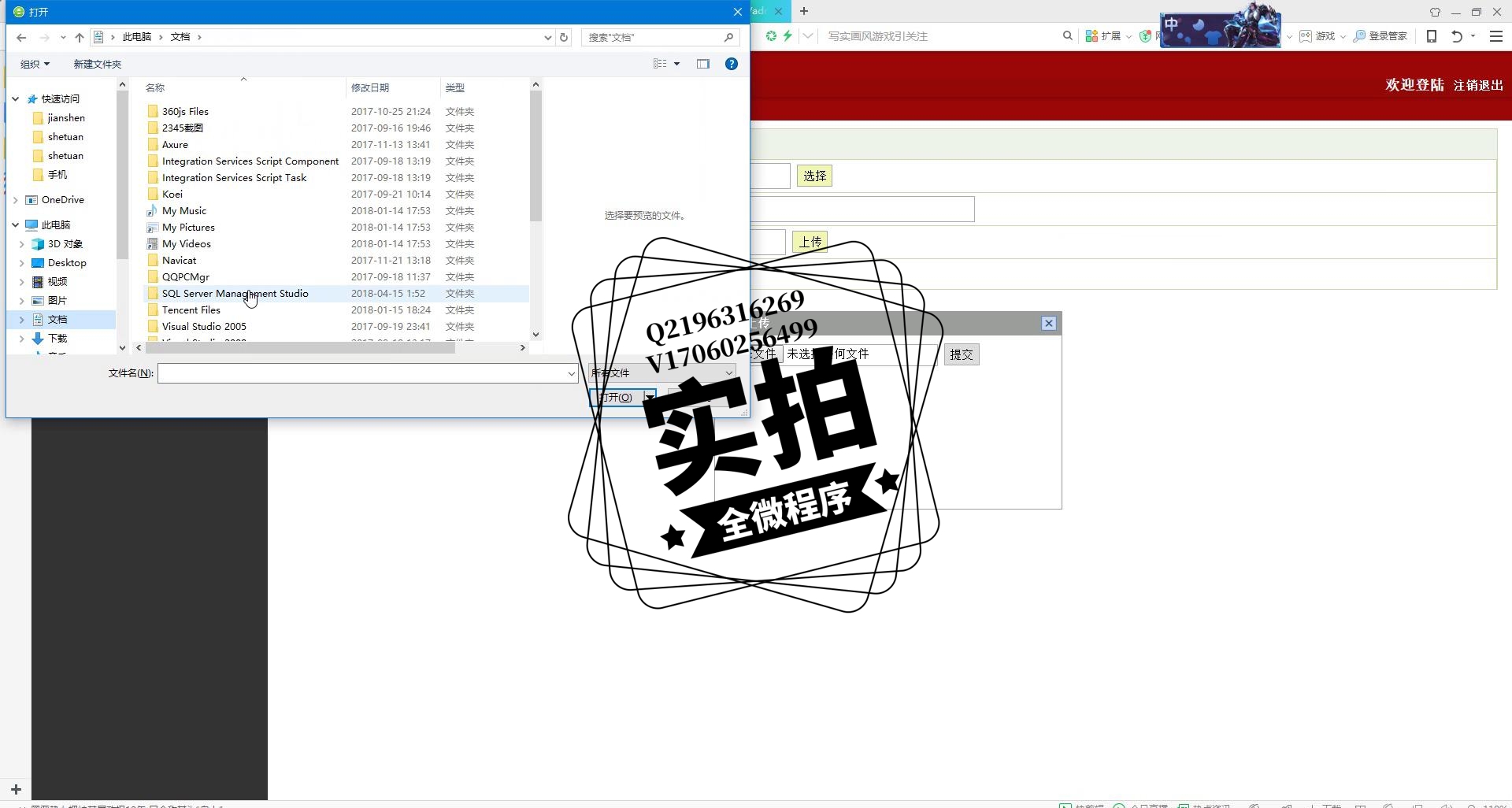Click the plus icon at bottom left

[x=16, y=788]
